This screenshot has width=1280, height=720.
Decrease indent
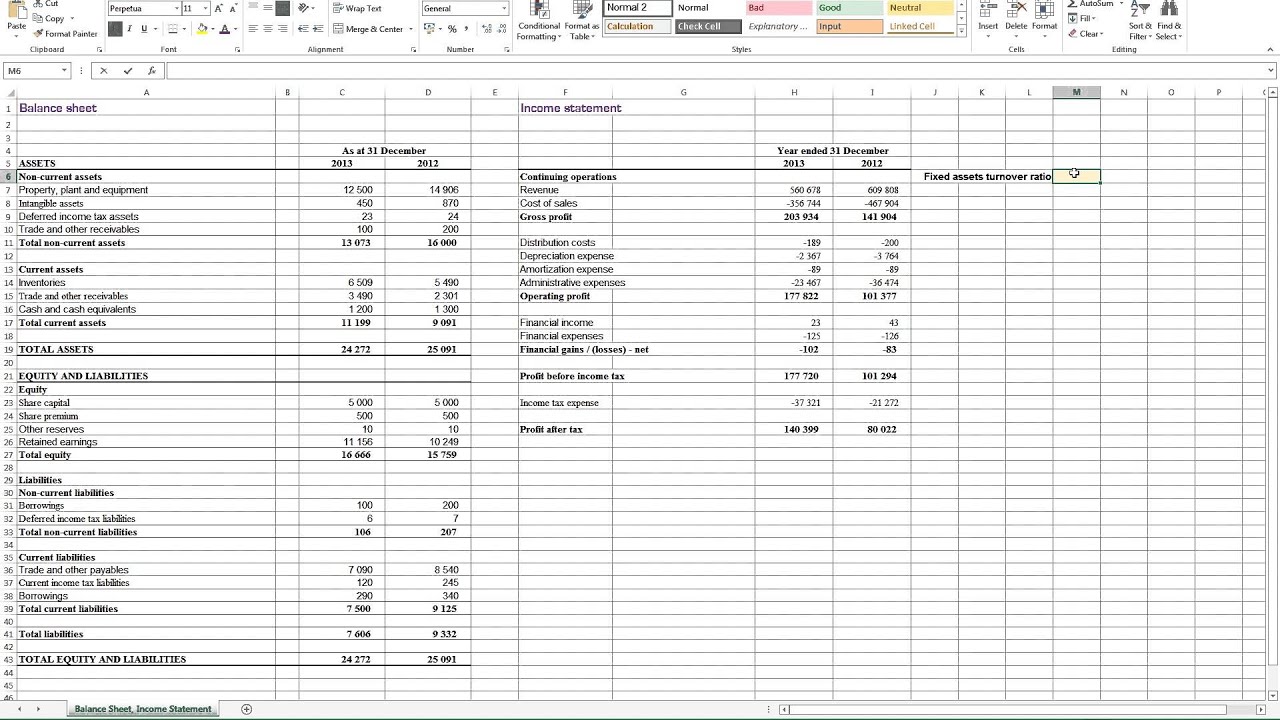[303, 29]
